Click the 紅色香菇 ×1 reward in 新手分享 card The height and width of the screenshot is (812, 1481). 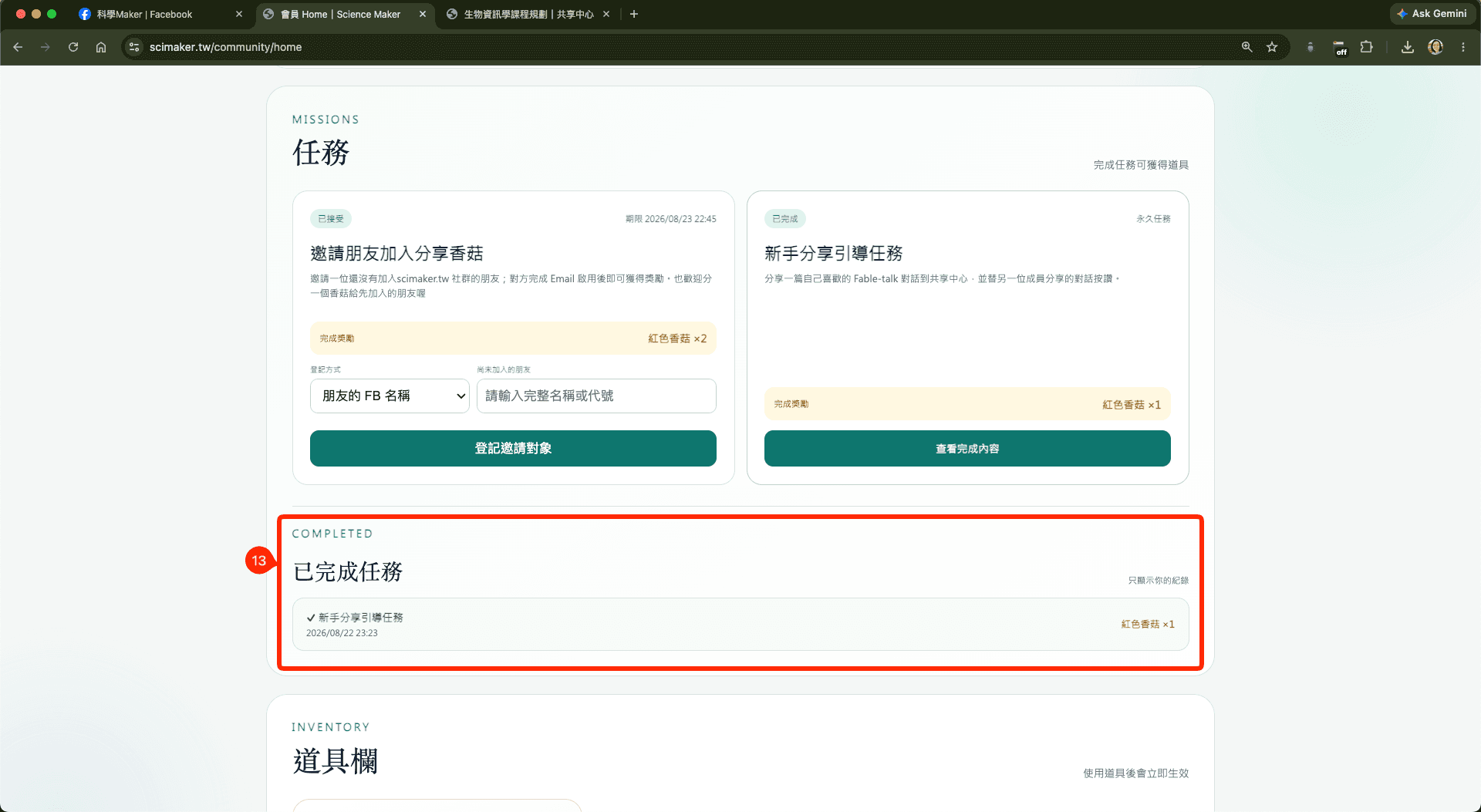click(x=1132, y=405)
